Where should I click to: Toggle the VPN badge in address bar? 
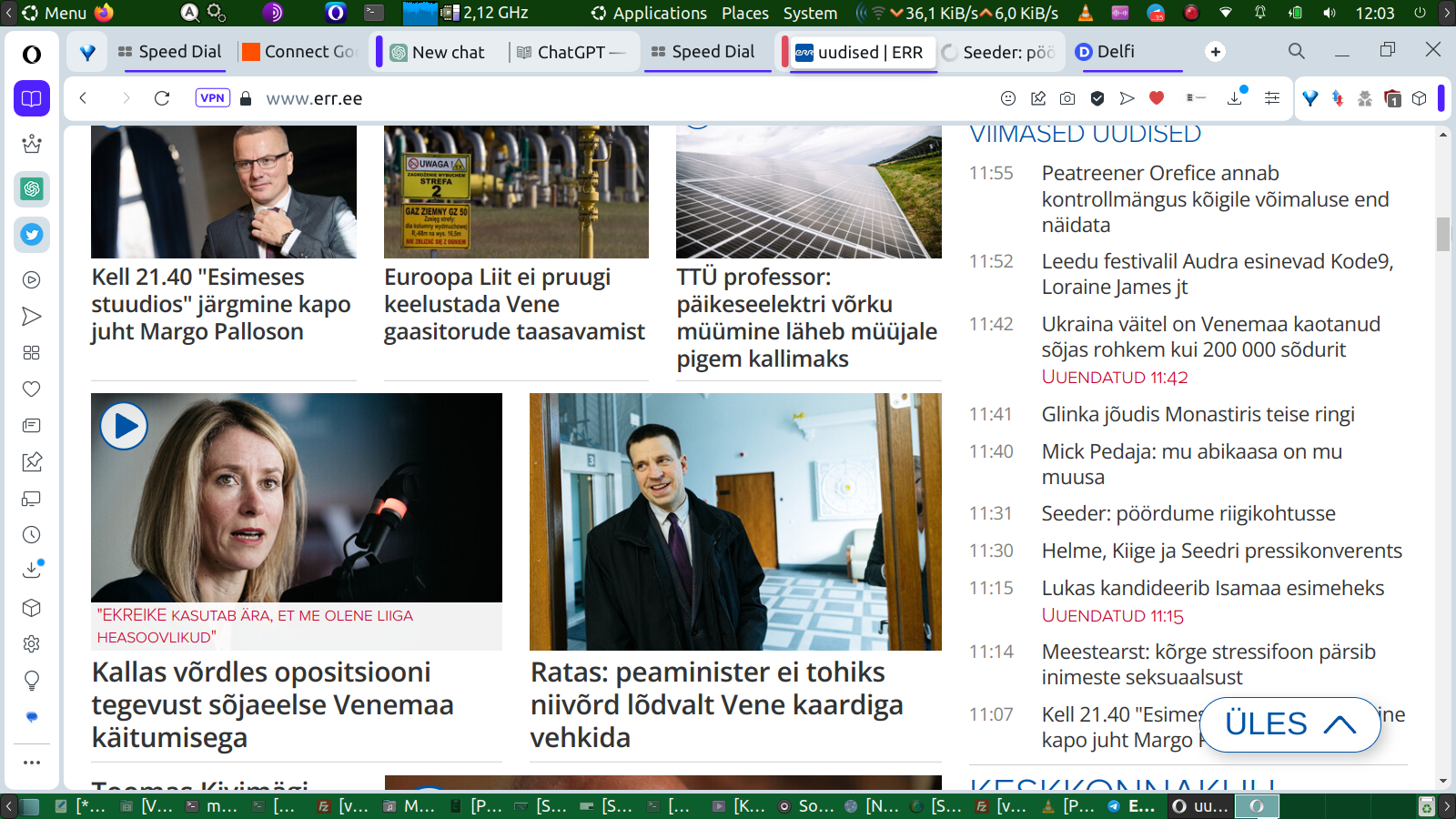click(x=212, y=98)
